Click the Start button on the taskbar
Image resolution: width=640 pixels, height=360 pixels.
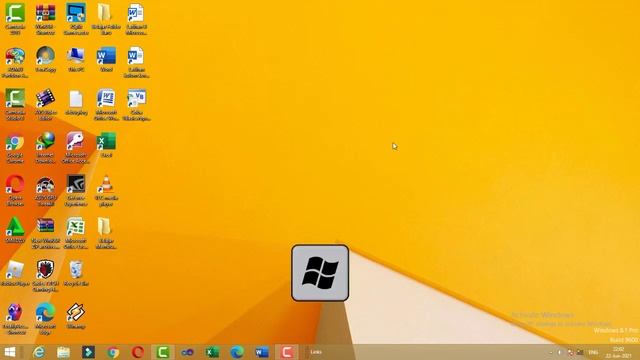[x=10, y=352]
